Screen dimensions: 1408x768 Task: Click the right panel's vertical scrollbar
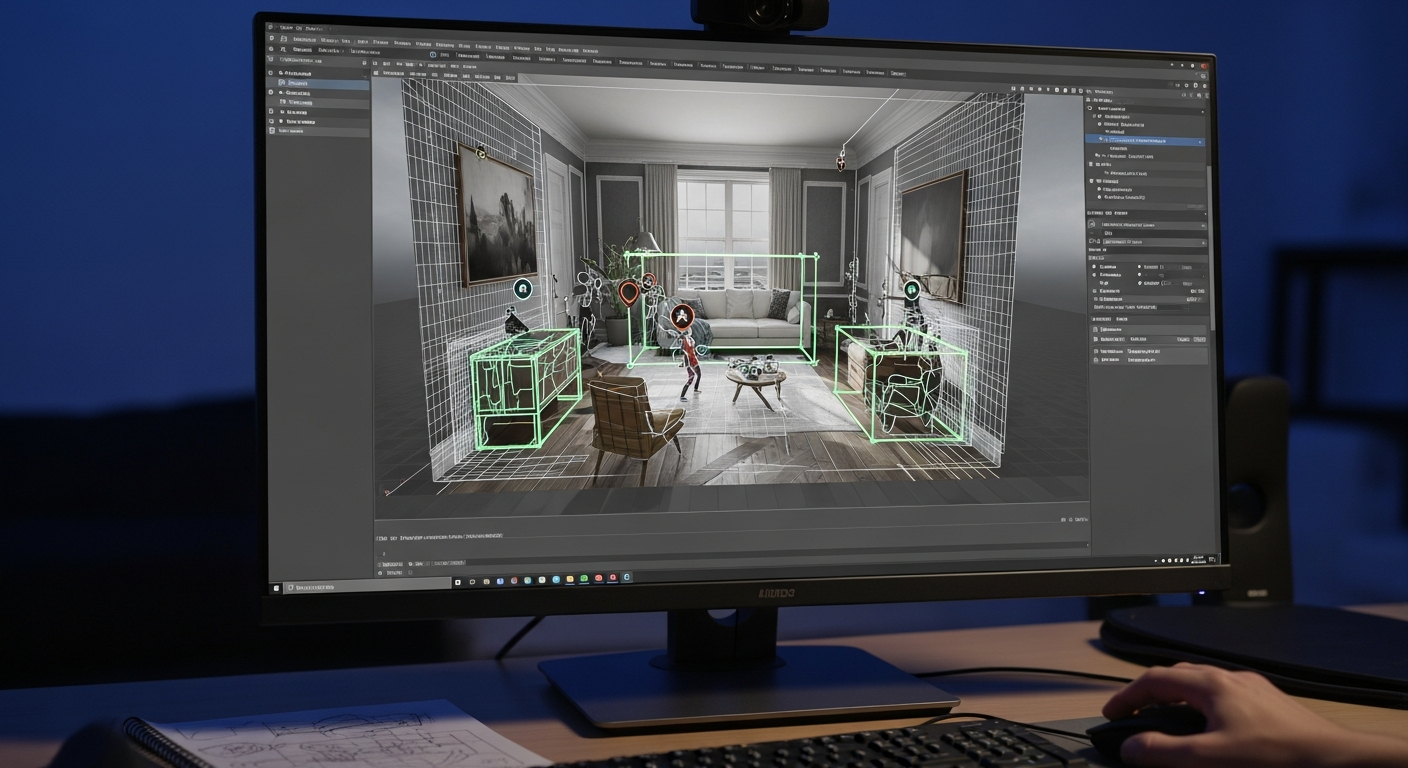point(1209,250)
